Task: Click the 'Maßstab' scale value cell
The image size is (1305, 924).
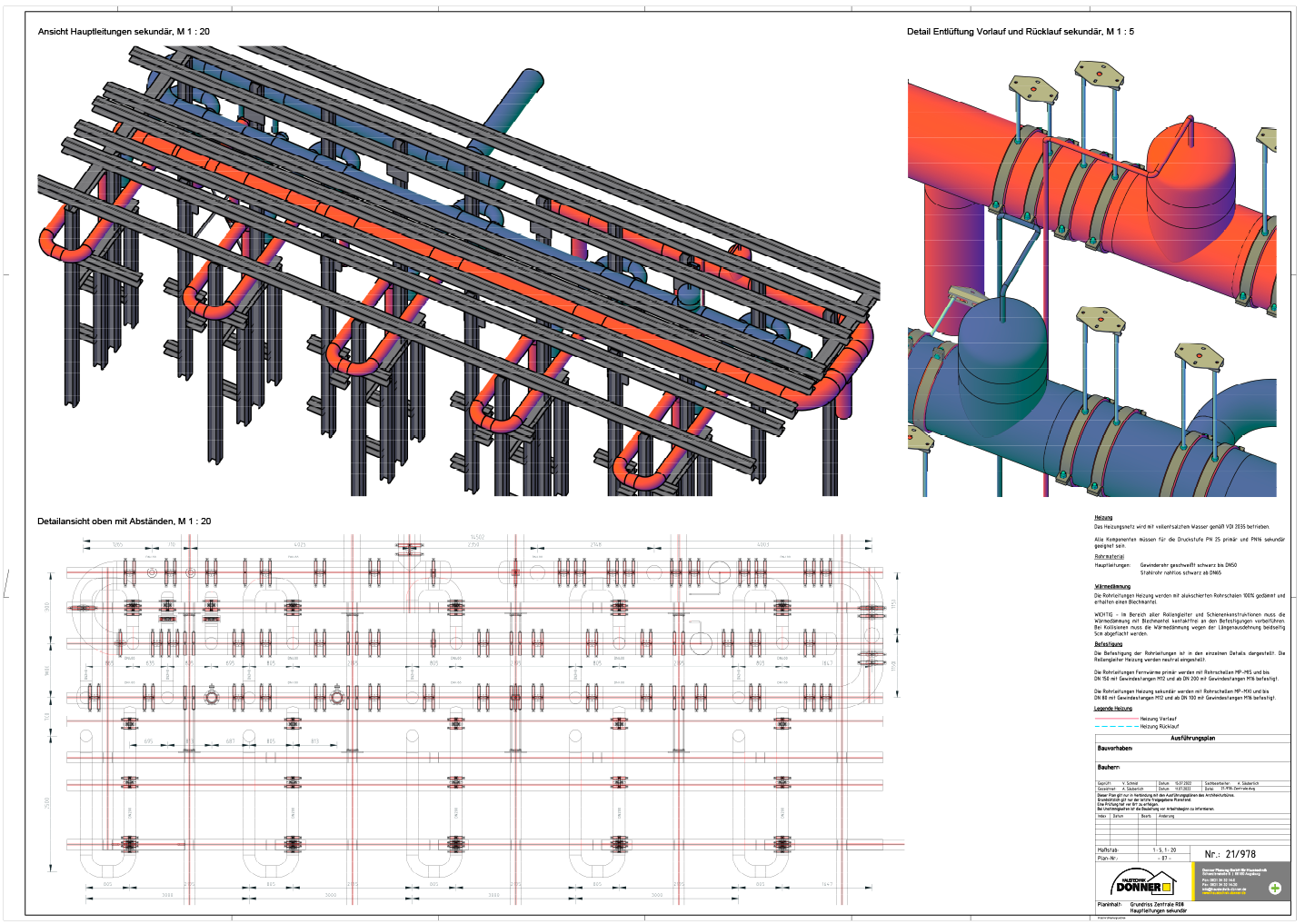Action: coord(1164,850)
